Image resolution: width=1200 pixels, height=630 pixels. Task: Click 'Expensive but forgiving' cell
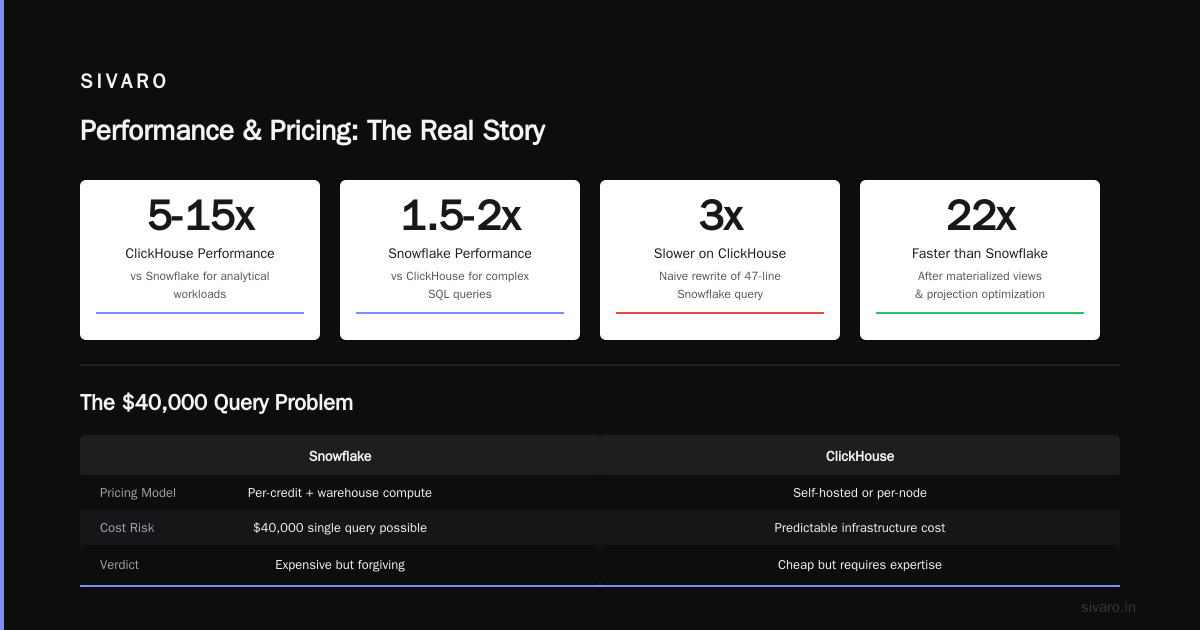point(340,565)
